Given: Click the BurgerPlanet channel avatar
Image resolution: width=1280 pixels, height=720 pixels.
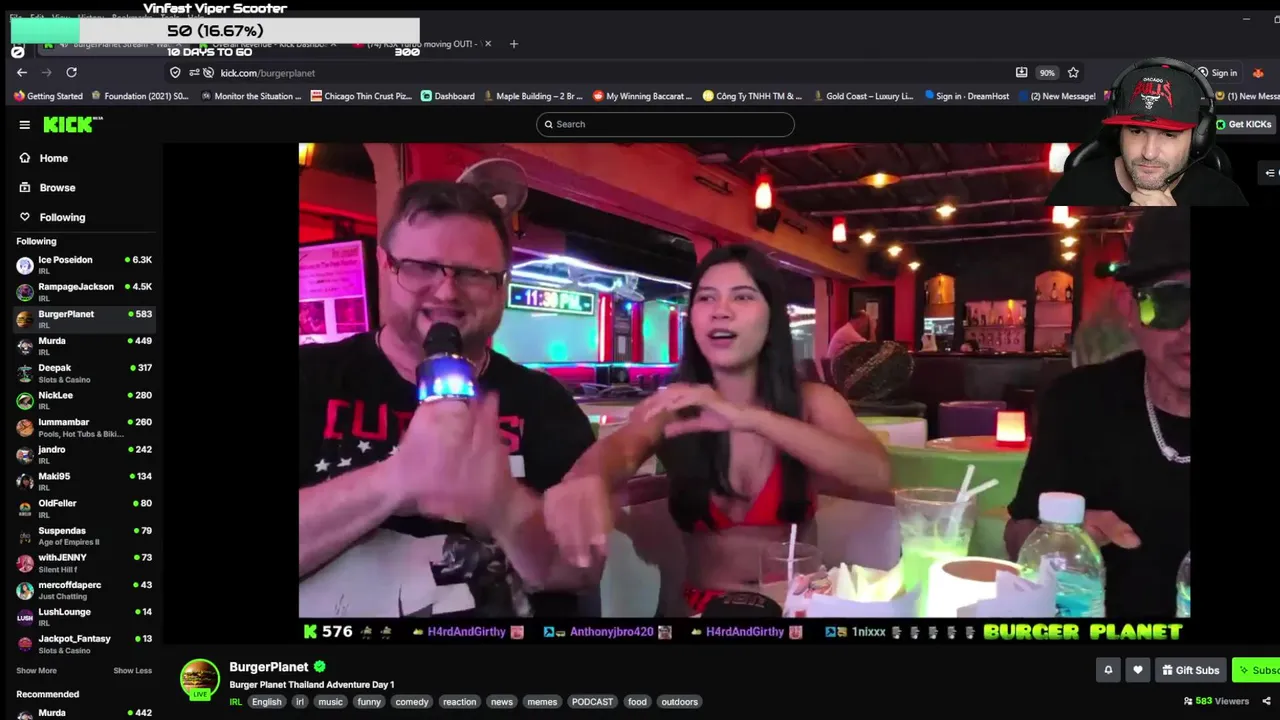Looking at the screenshot, I should [x=199, y=678].
